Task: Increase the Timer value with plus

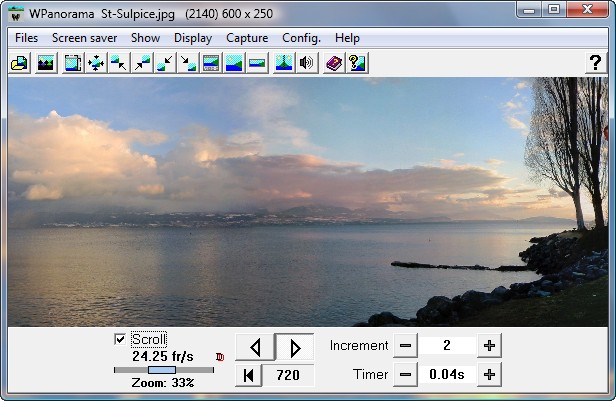Action: pos(489,375)
